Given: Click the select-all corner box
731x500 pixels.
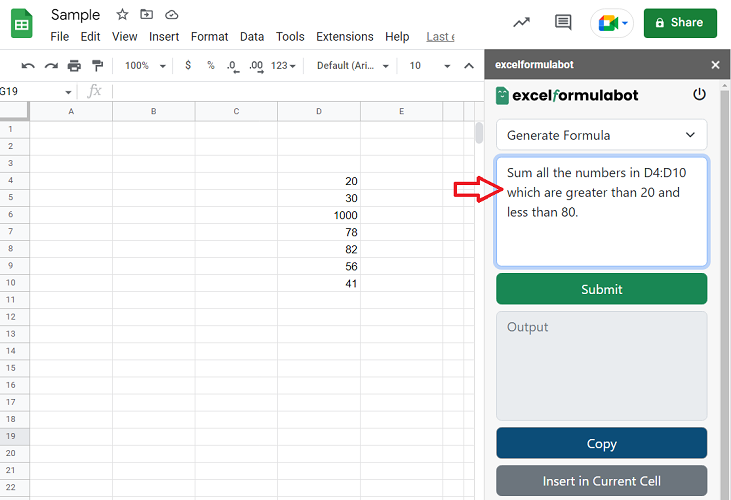Looking at the screenshot, I should (x=14, y=111).
